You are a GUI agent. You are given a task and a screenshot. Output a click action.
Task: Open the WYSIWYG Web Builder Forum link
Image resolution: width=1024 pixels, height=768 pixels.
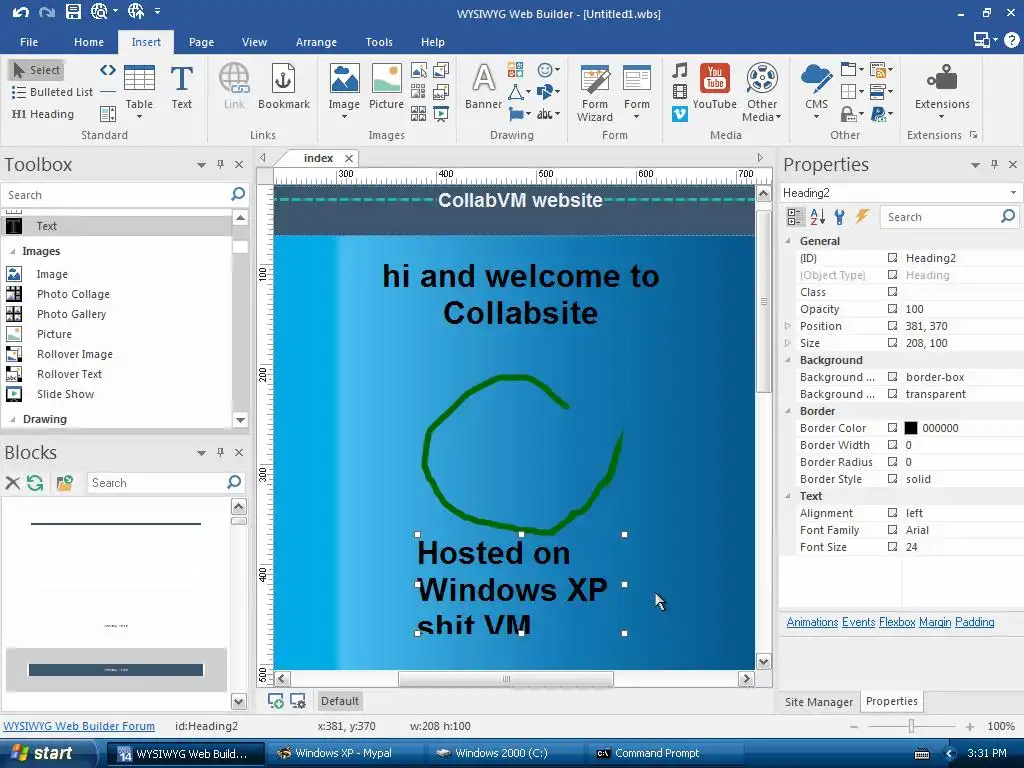click(79, 726)
